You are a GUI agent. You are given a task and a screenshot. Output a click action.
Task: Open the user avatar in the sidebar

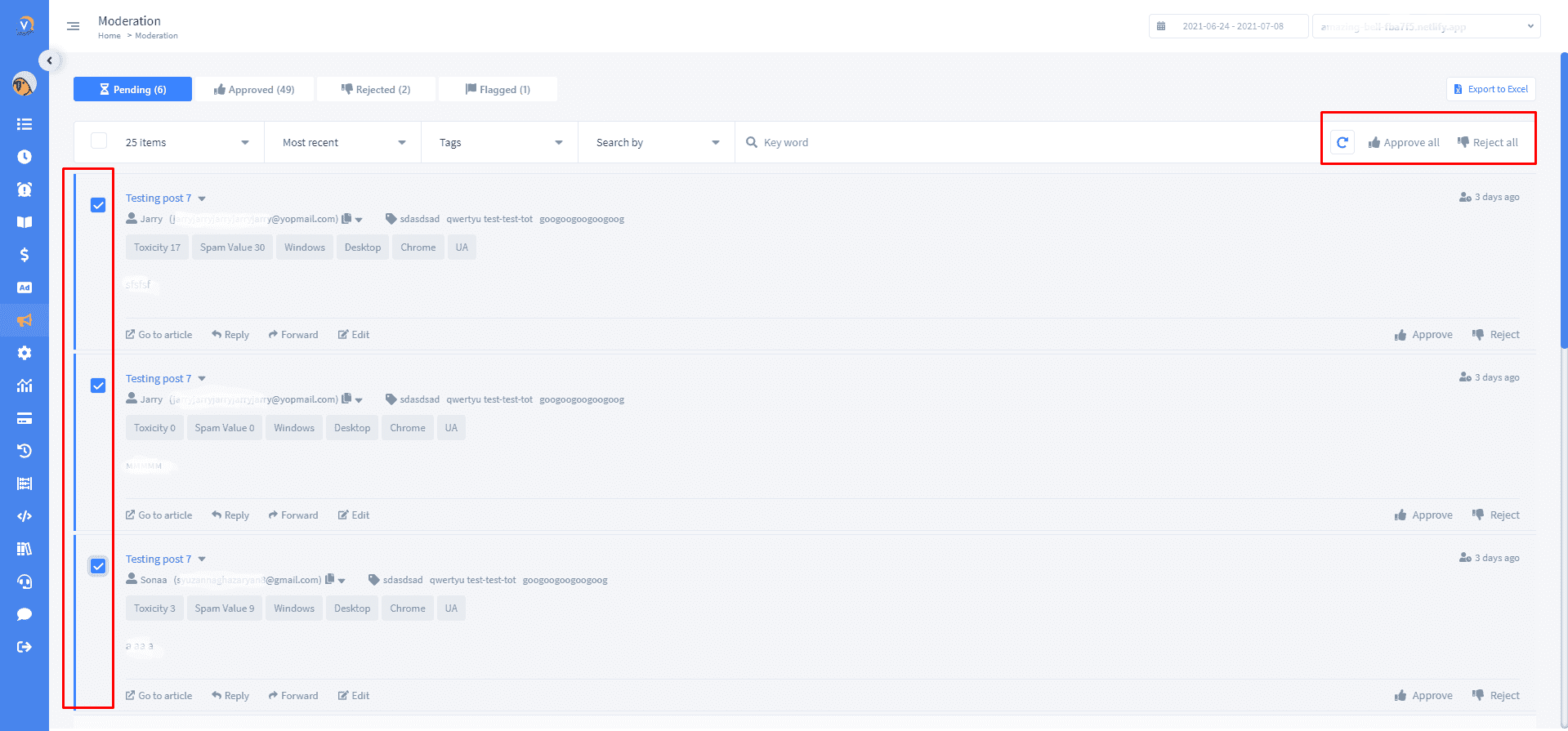(x=25, y=83)
